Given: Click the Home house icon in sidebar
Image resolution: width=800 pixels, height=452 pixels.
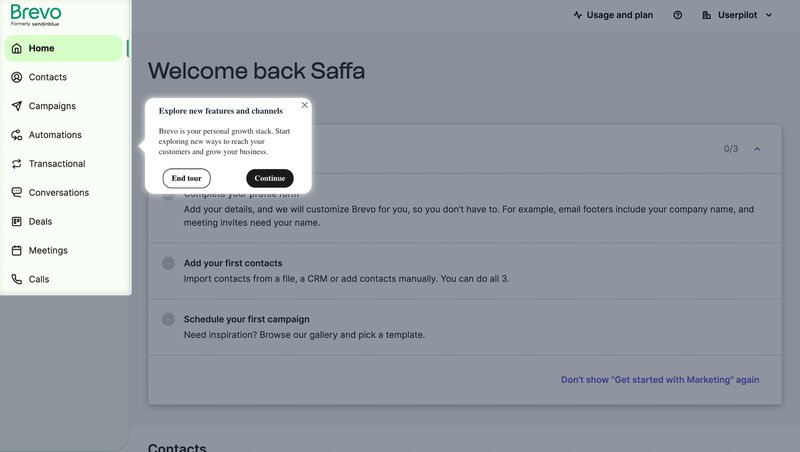Looking at the screenshot, I should tap(17, 48).
